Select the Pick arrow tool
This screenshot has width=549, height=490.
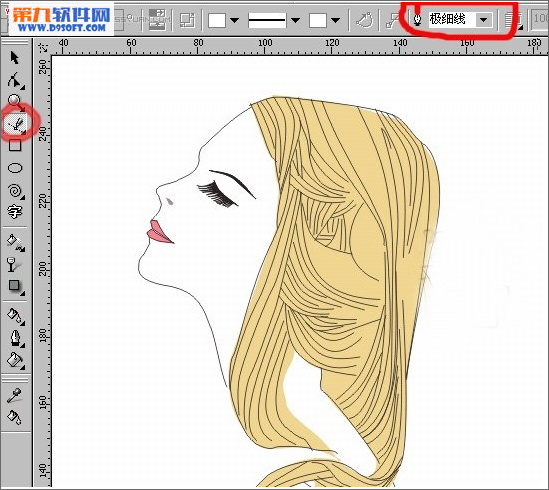15,58
